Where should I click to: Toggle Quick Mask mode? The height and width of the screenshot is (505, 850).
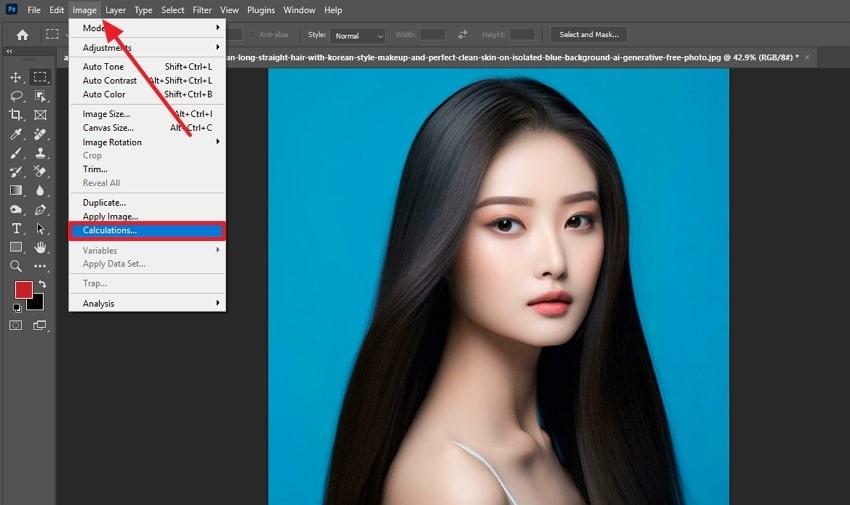point(16,325)
